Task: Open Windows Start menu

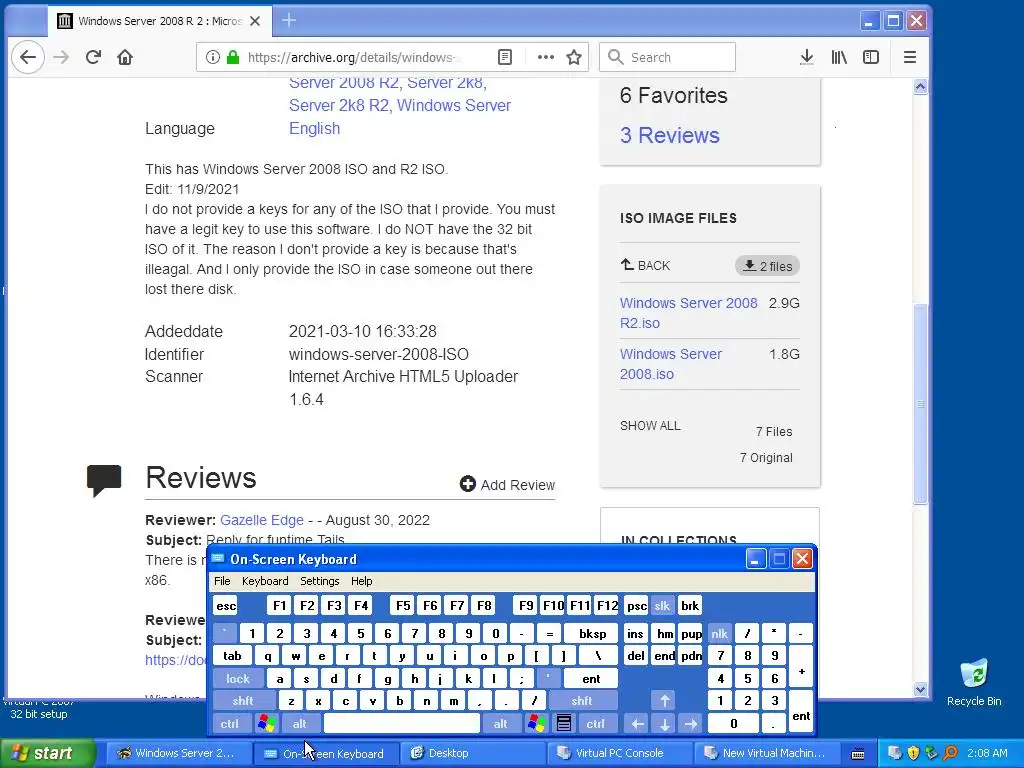Action: click(x=46, y=754)
